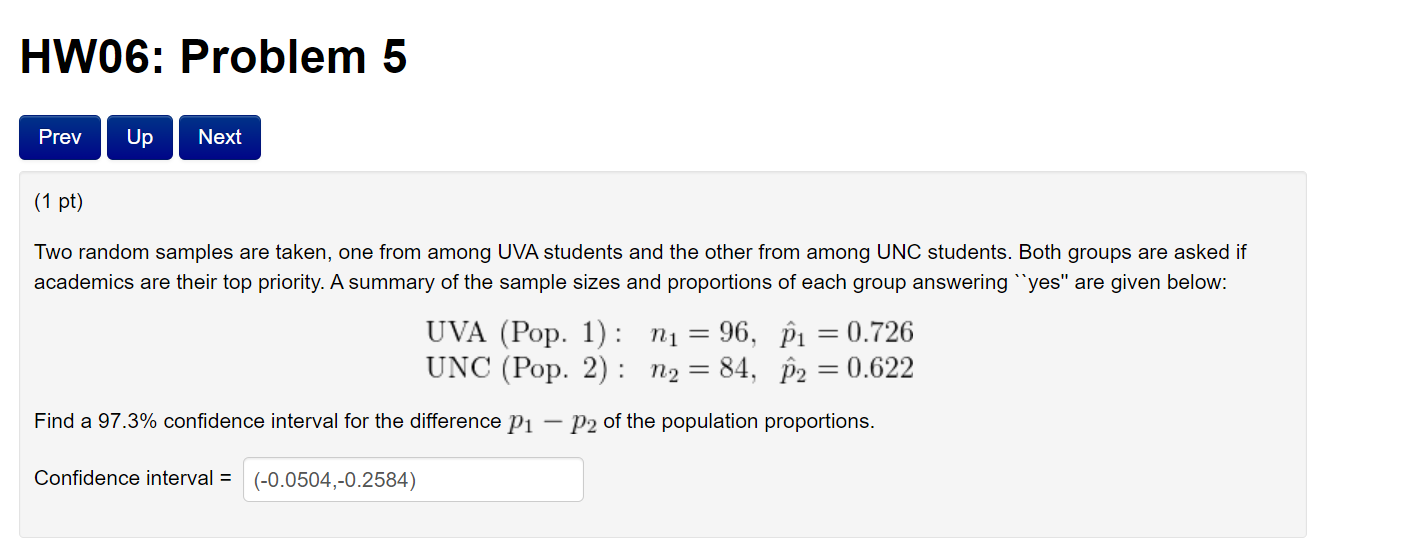
Task: Click 'of the population proportions' text
Action: click(x=739, y=421)
